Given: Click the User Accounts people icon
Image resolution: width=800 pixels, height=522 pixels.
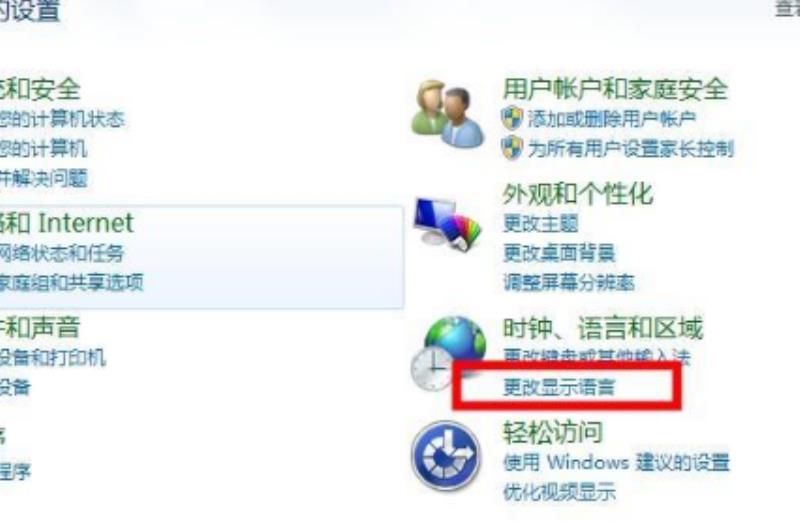Looking at the screenshot, I should pyautogui.click(x=447, y=113).
